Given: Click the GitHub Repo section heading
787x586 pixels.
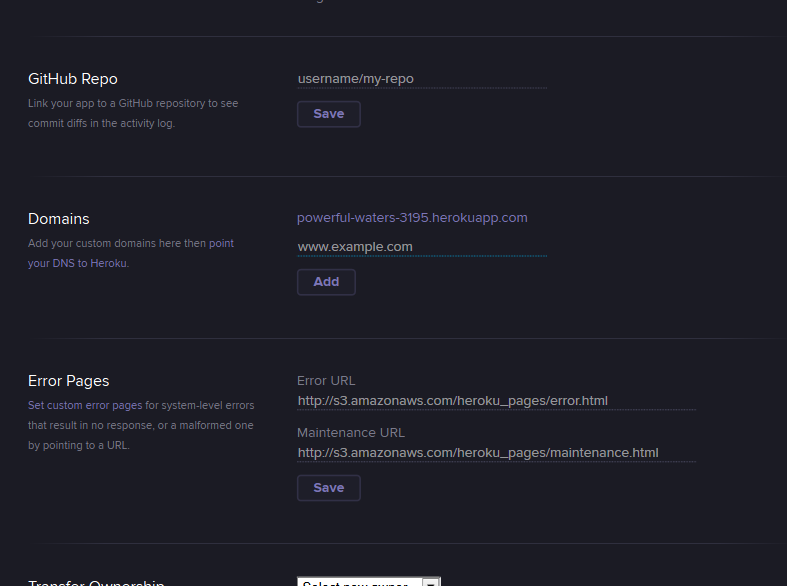Looking at the screenshot, I should (x=73, y=79).
